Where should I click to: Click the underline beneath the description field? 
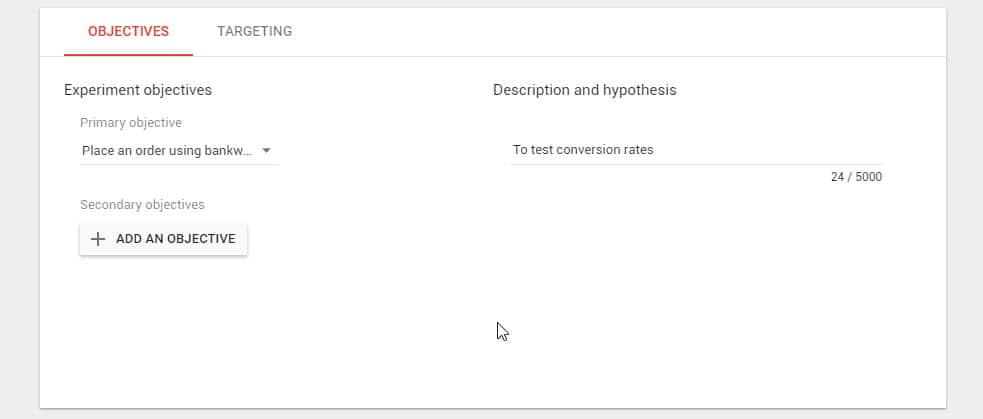pos(697,164)
